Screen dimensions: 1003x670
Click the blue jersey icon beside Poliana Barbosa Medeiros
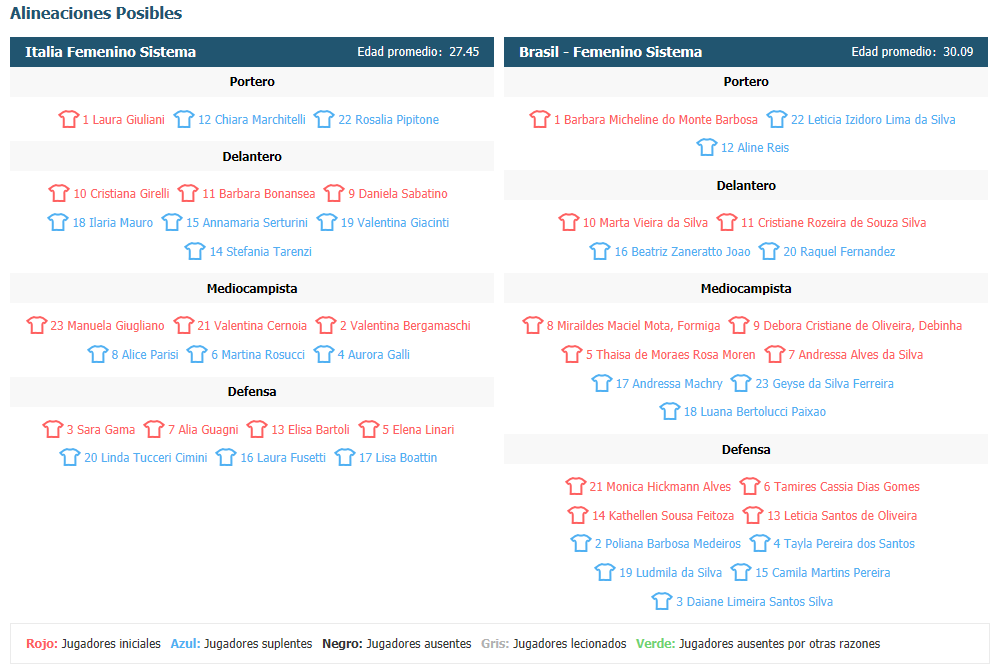tap(581, 543)
